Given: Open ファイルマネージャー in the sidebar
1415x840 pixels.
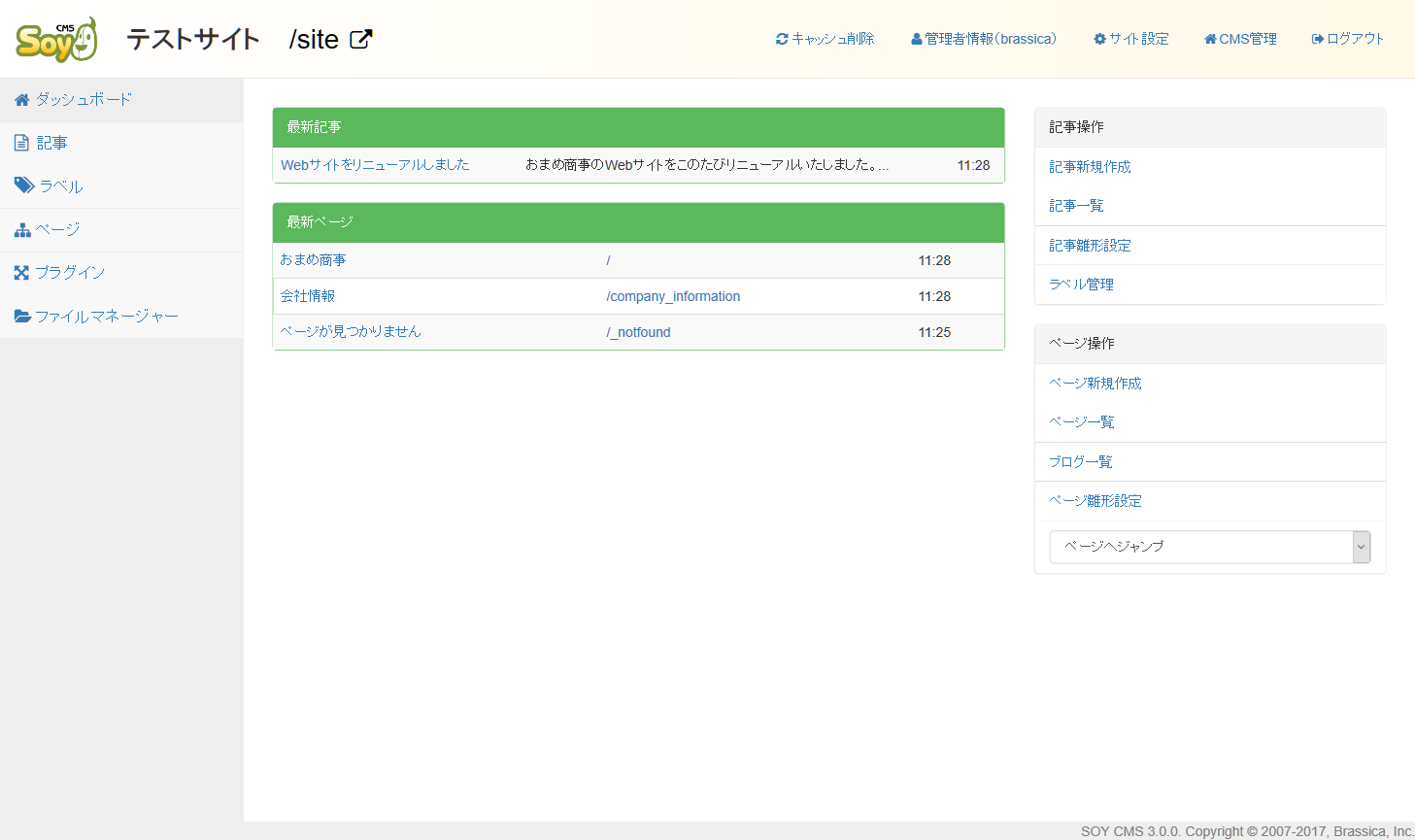Looking at the screenshot, I should tap(121, 317).
